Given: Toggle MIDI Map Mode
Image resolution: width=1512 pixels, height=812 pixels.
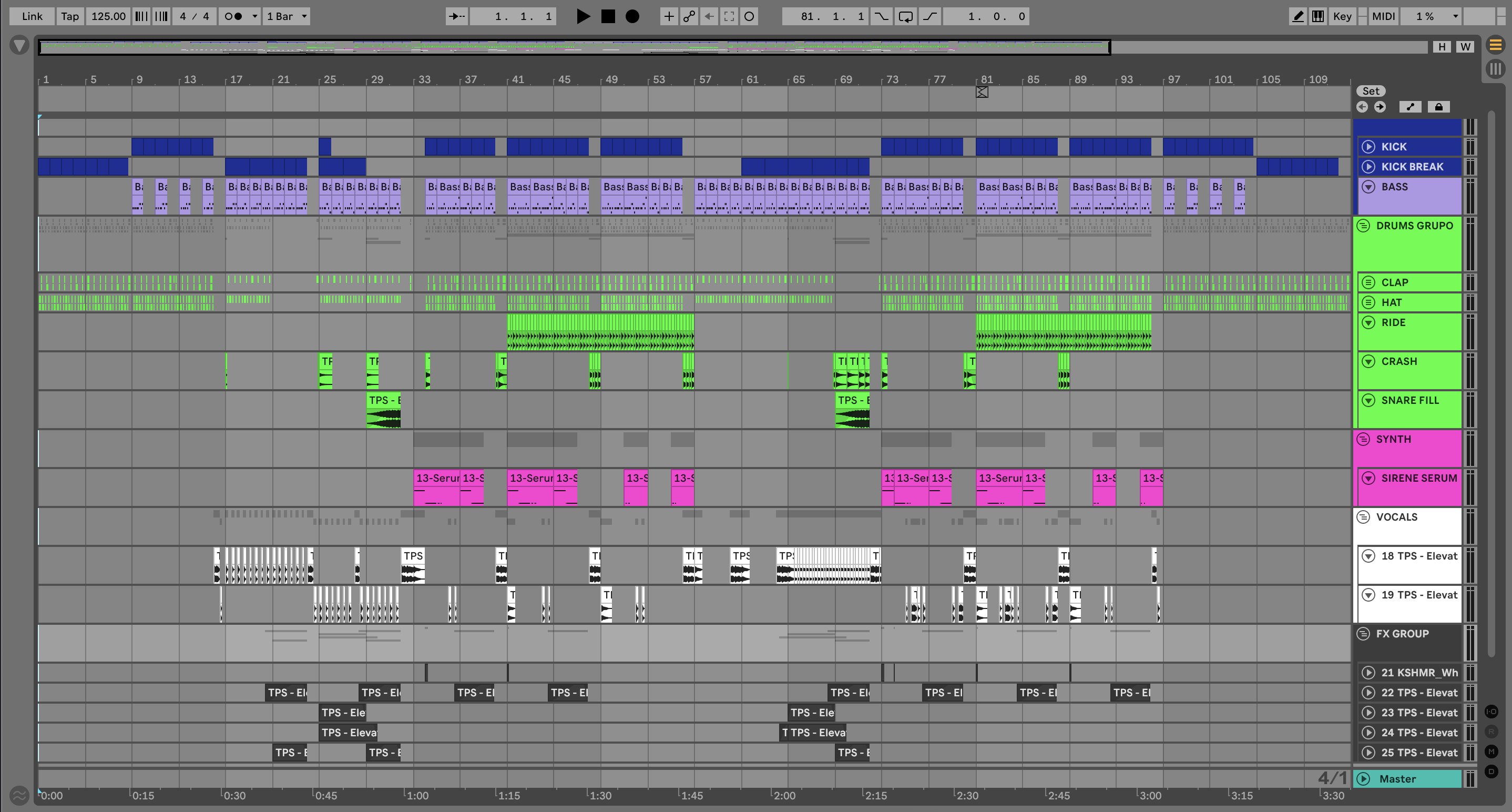Looking at the screenshot, I should pyautogui.click(x=1383, y=16).
